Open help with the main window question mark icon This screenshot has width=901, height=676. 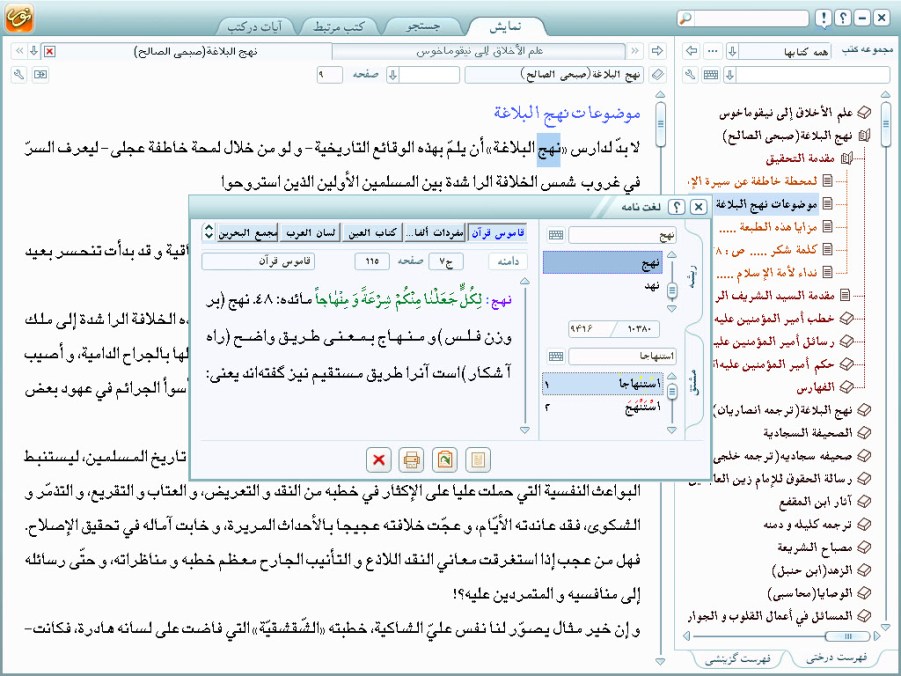[x=842, y=18]
